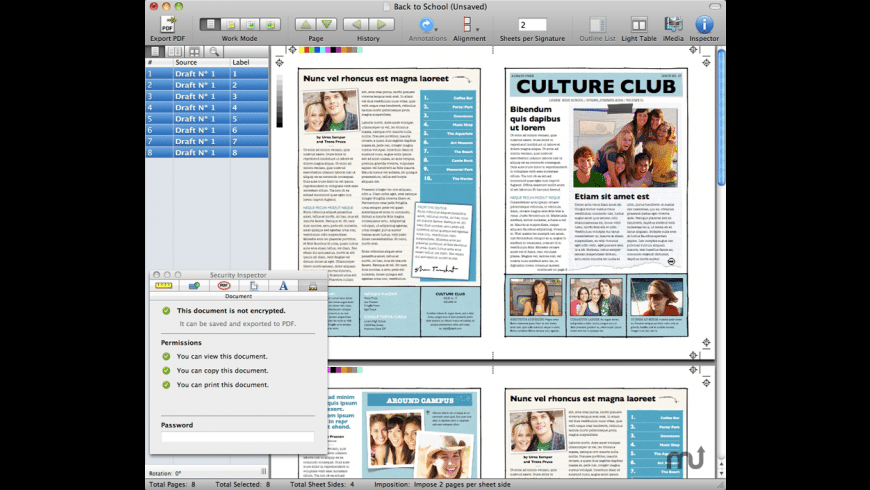The height and width of the screenshot is (490, 870).
Task: Click the vertical scrollbar thumb
Action: click(x=721, y=117)
